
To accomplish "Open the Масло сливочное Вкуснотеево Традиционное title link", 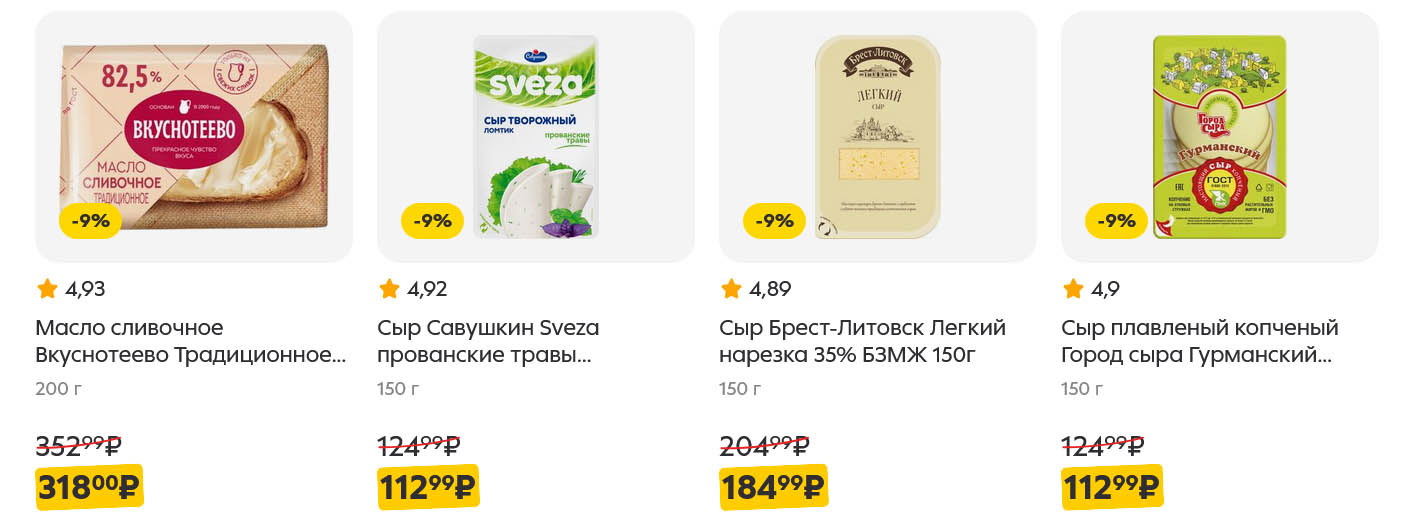I will point(190,341).
